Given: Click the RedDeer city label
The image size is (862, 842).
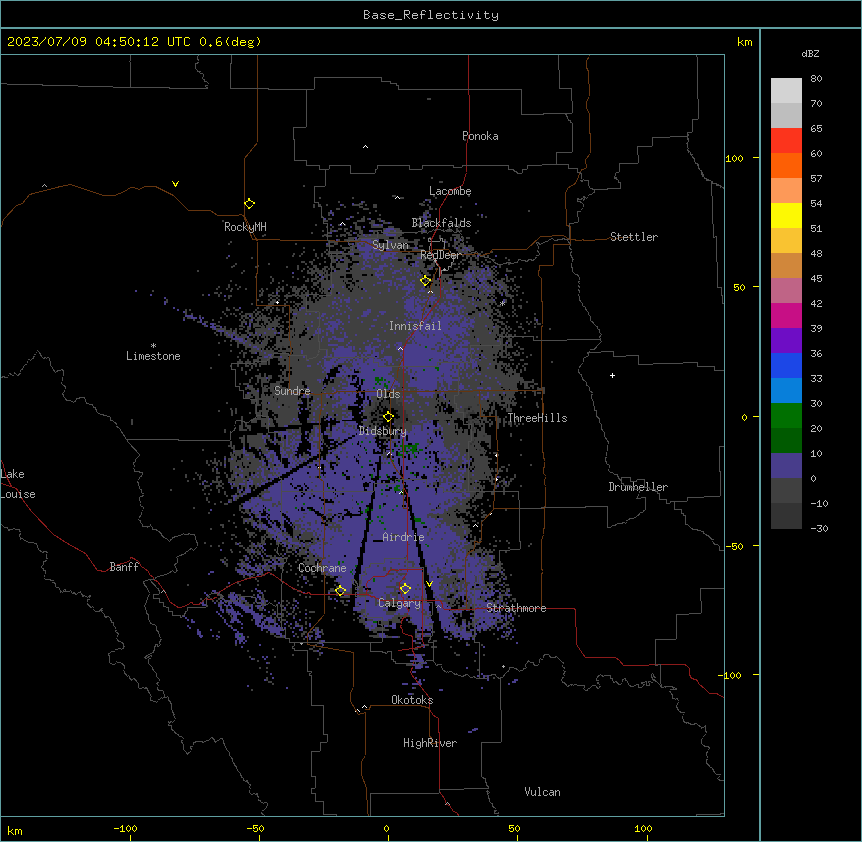Looking at the screenshot, I should pos(440,255).
